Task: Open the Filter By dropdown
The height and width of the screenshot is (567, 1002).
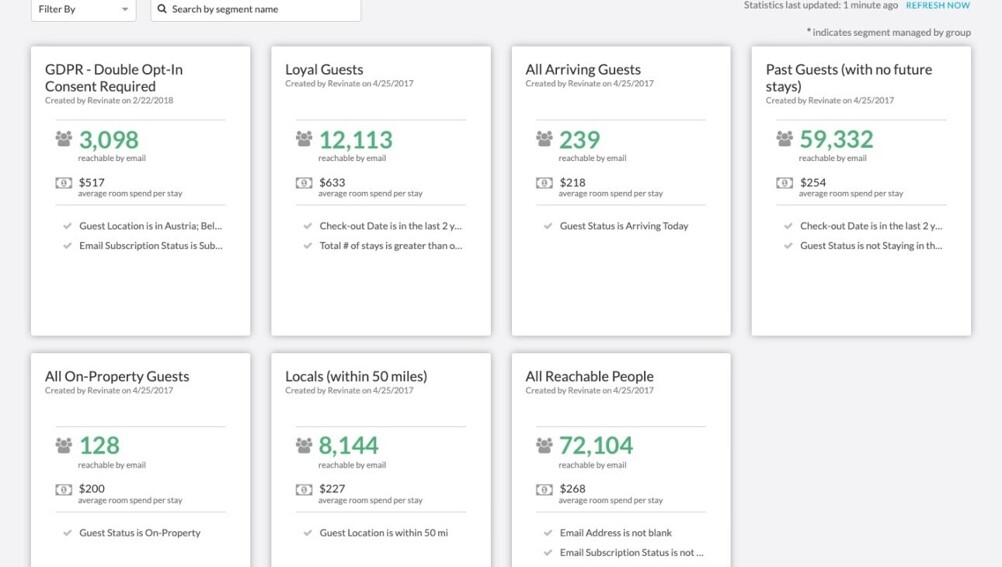Action: click(83, 9)
